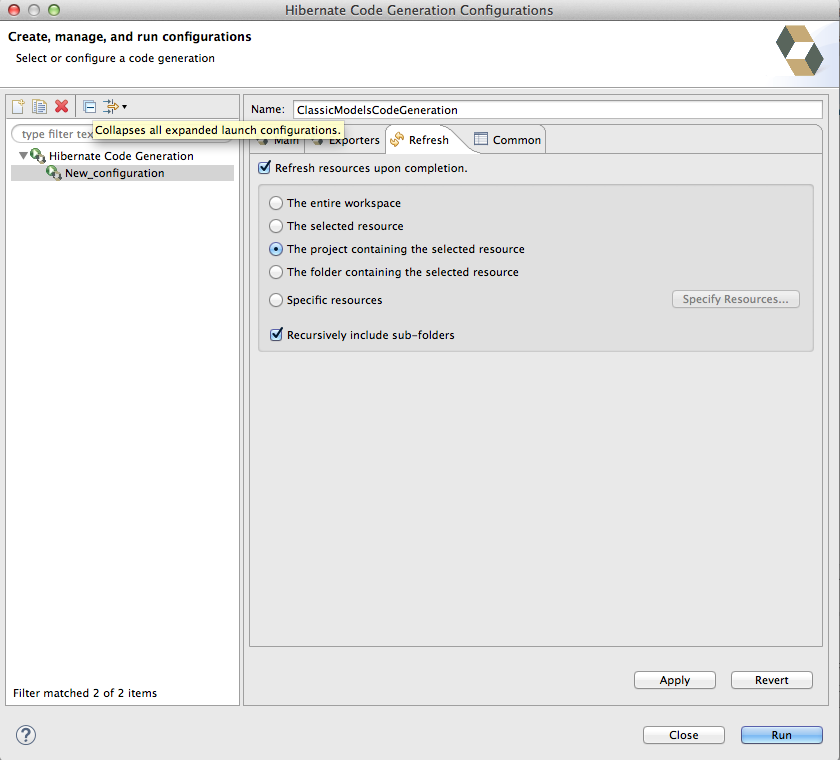
Task: Click the New_configuration item icon
Action: point(54,172)
